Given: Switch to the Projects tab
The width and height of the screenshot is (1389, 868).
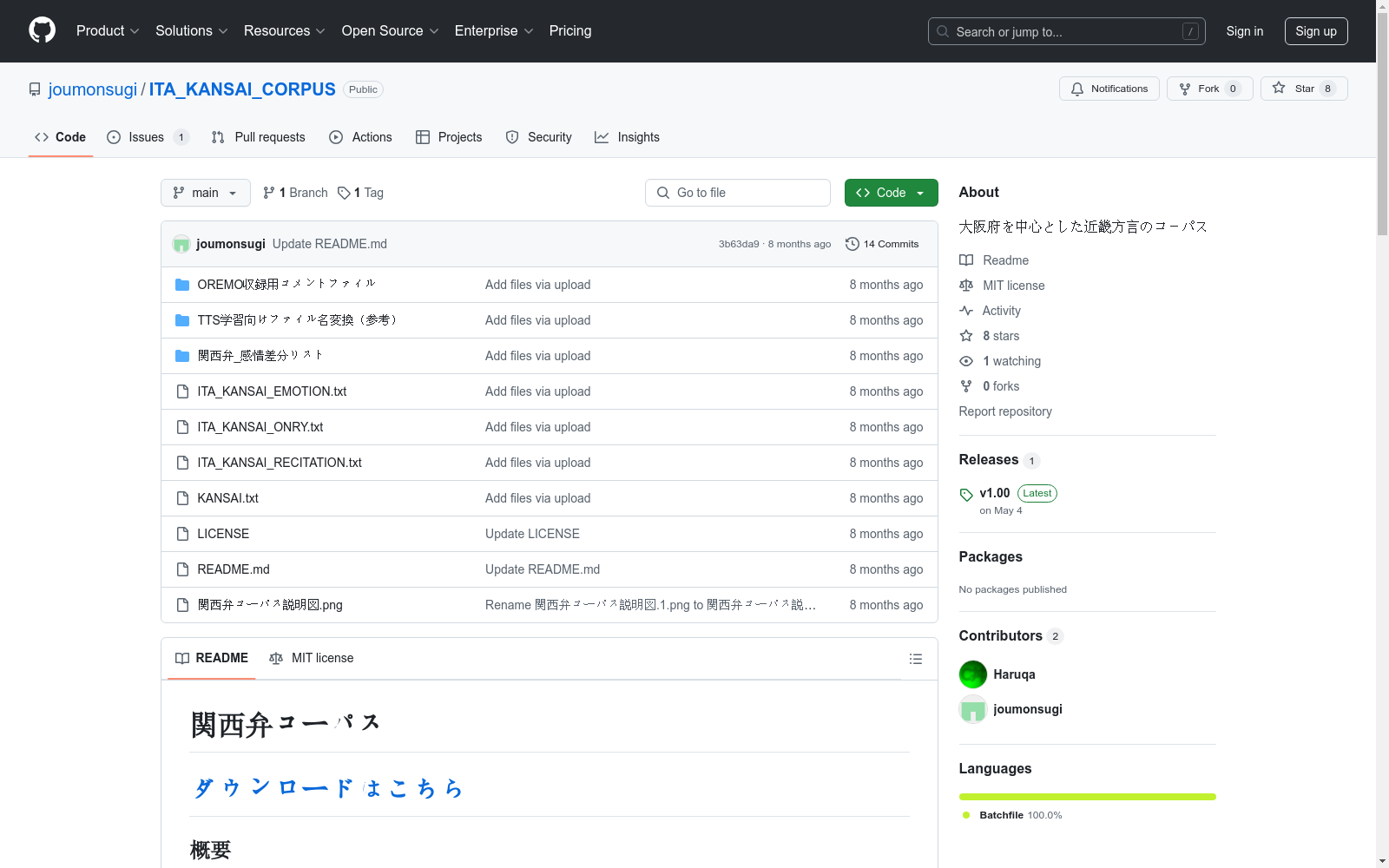Looking at the screenshot, I should [x=449, y=137].
